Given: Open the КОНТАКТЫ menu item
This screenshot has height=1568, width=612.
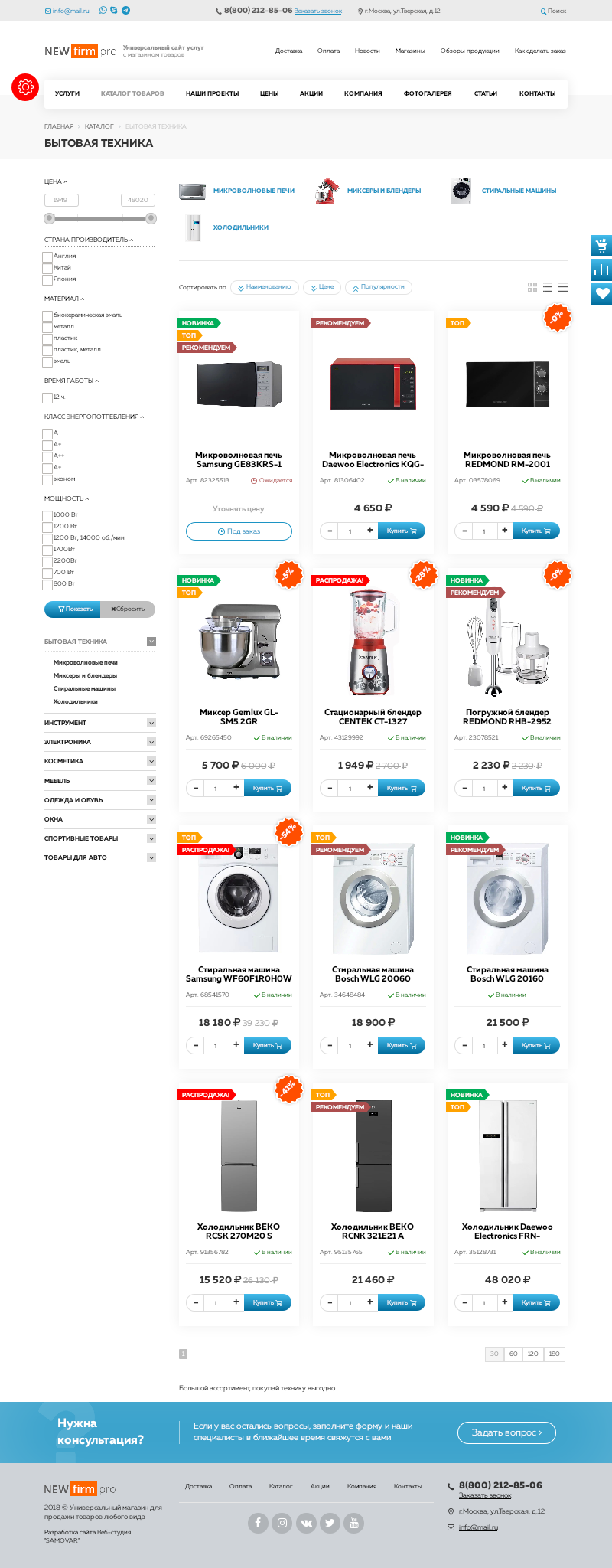Looking at the screenshot, I should [538, 93].
